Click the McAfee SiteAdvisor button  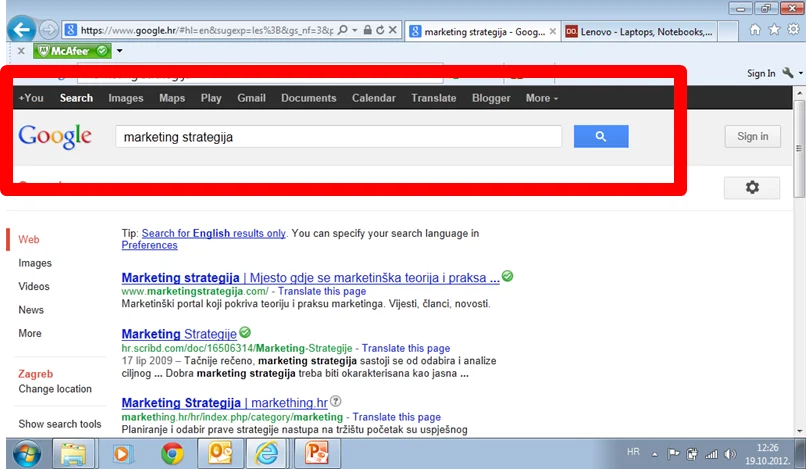(x=72, y=50)
